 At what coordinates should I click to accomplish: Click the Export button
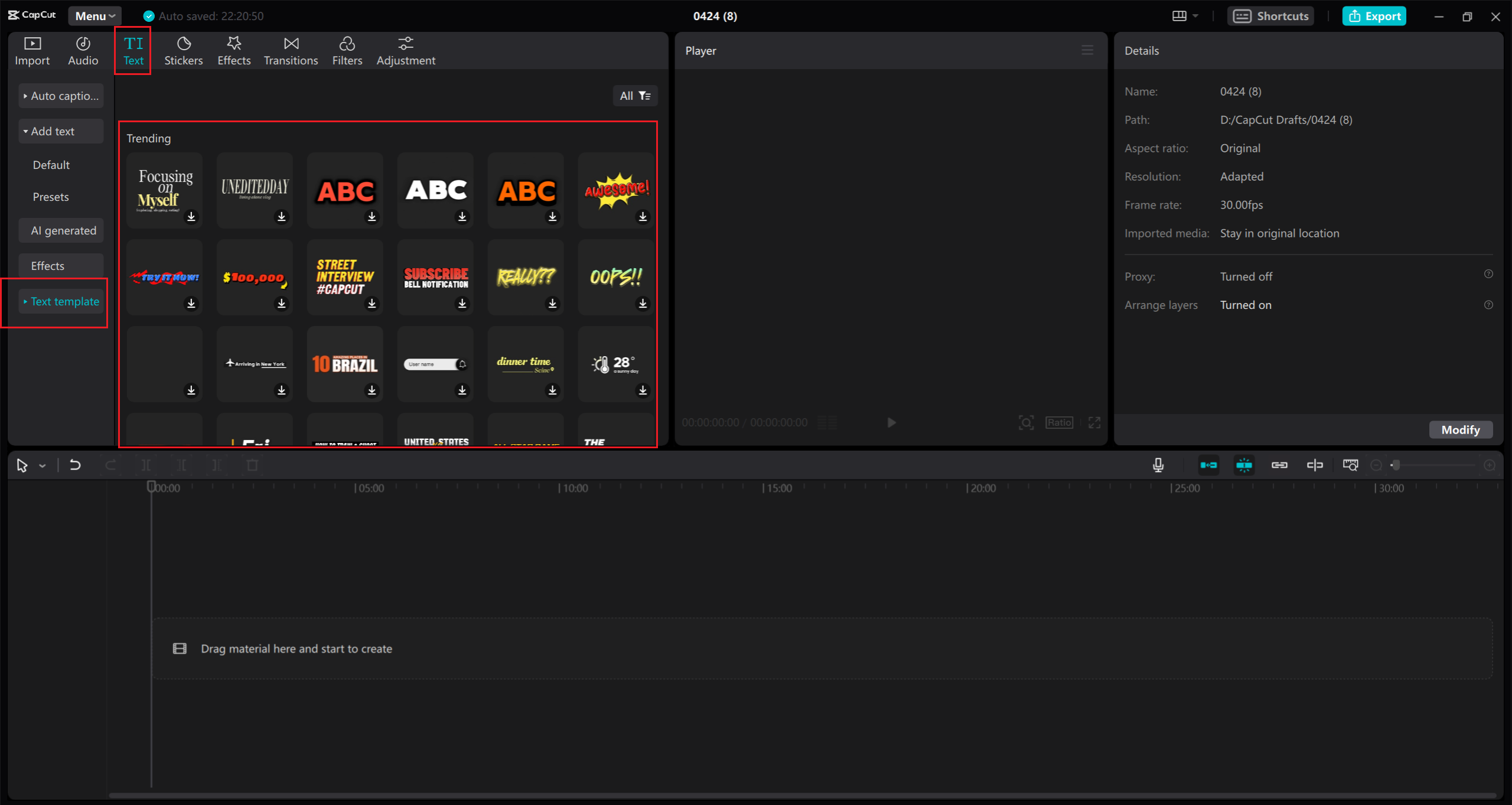(1375, 15)
